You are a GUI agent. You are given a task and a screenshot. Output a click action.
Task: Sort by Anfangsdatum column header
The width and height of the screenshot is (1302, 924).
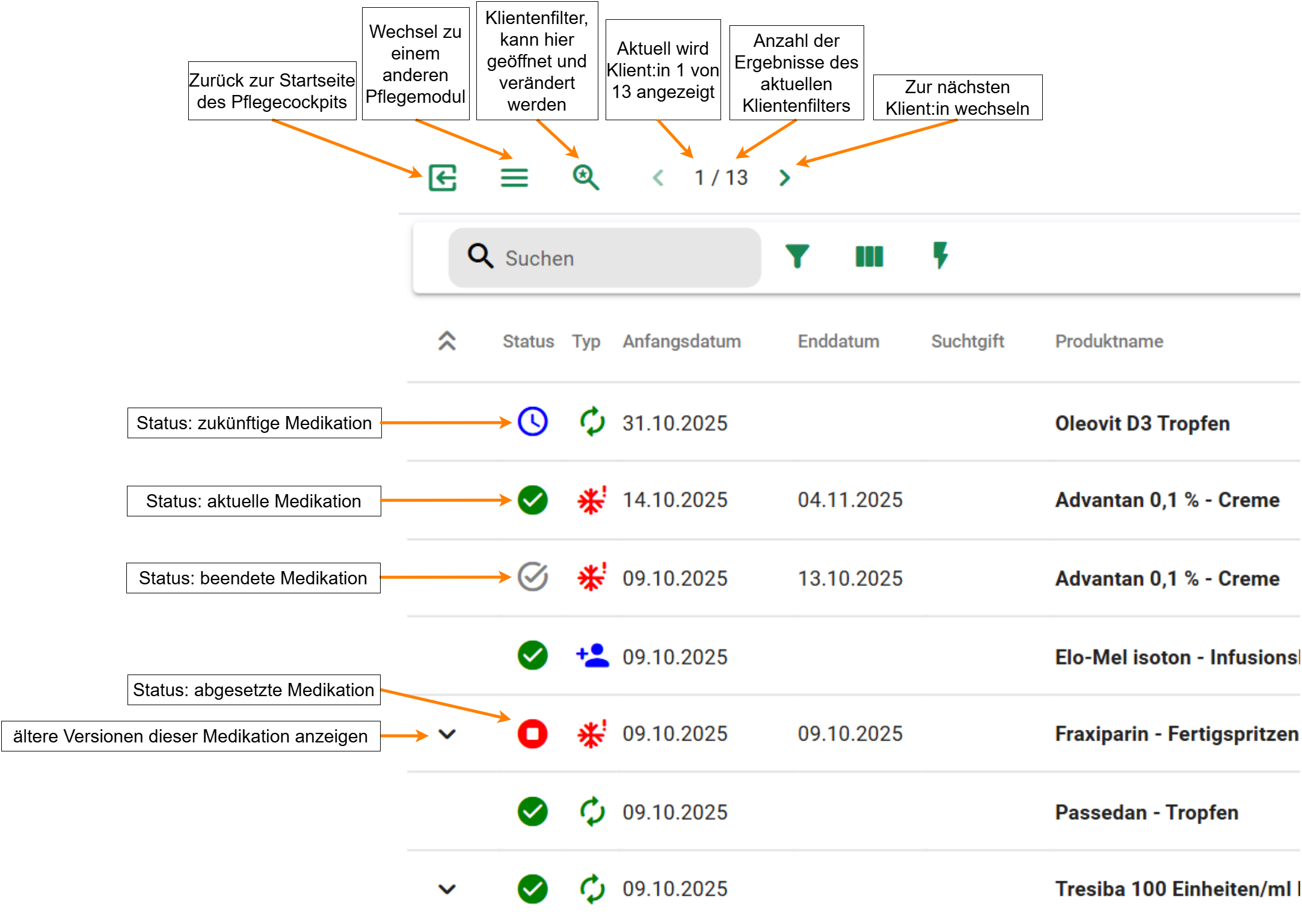click(x=681, y=341)
